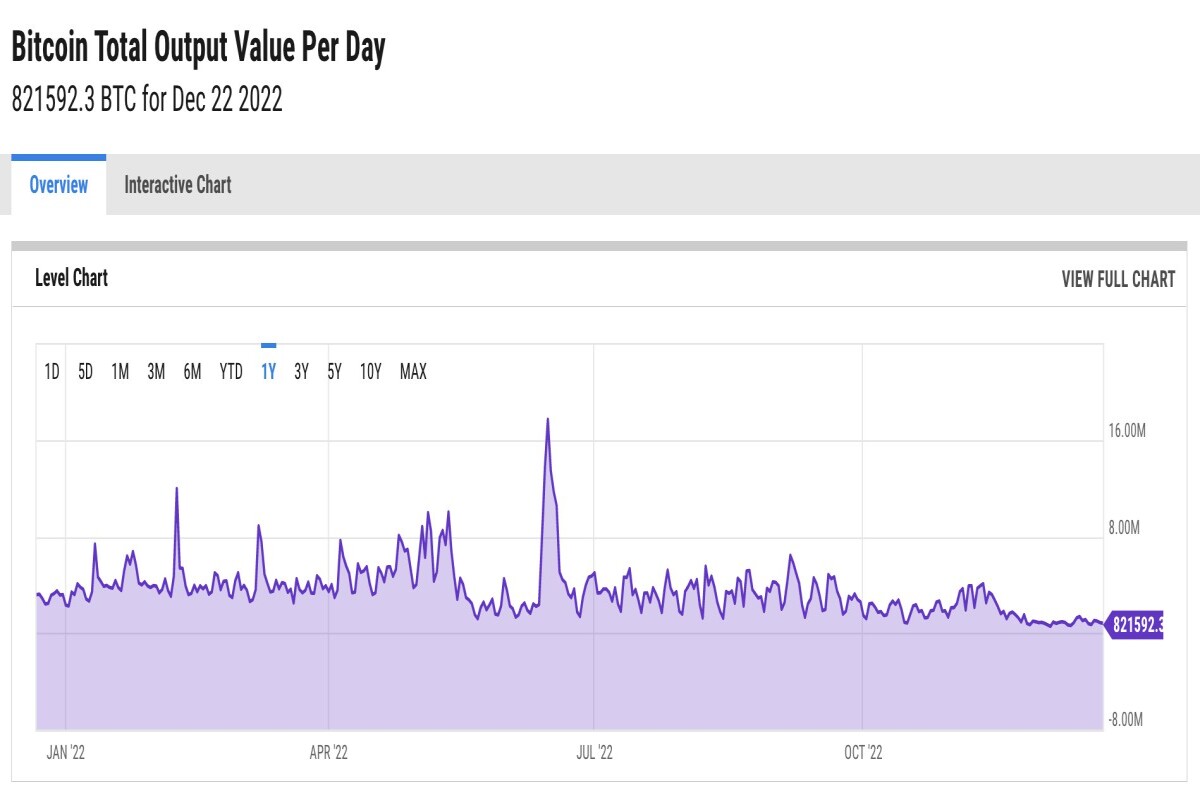1200x802 pixels.
Task: Show the 10Y time range
Action: pos(371,372)
